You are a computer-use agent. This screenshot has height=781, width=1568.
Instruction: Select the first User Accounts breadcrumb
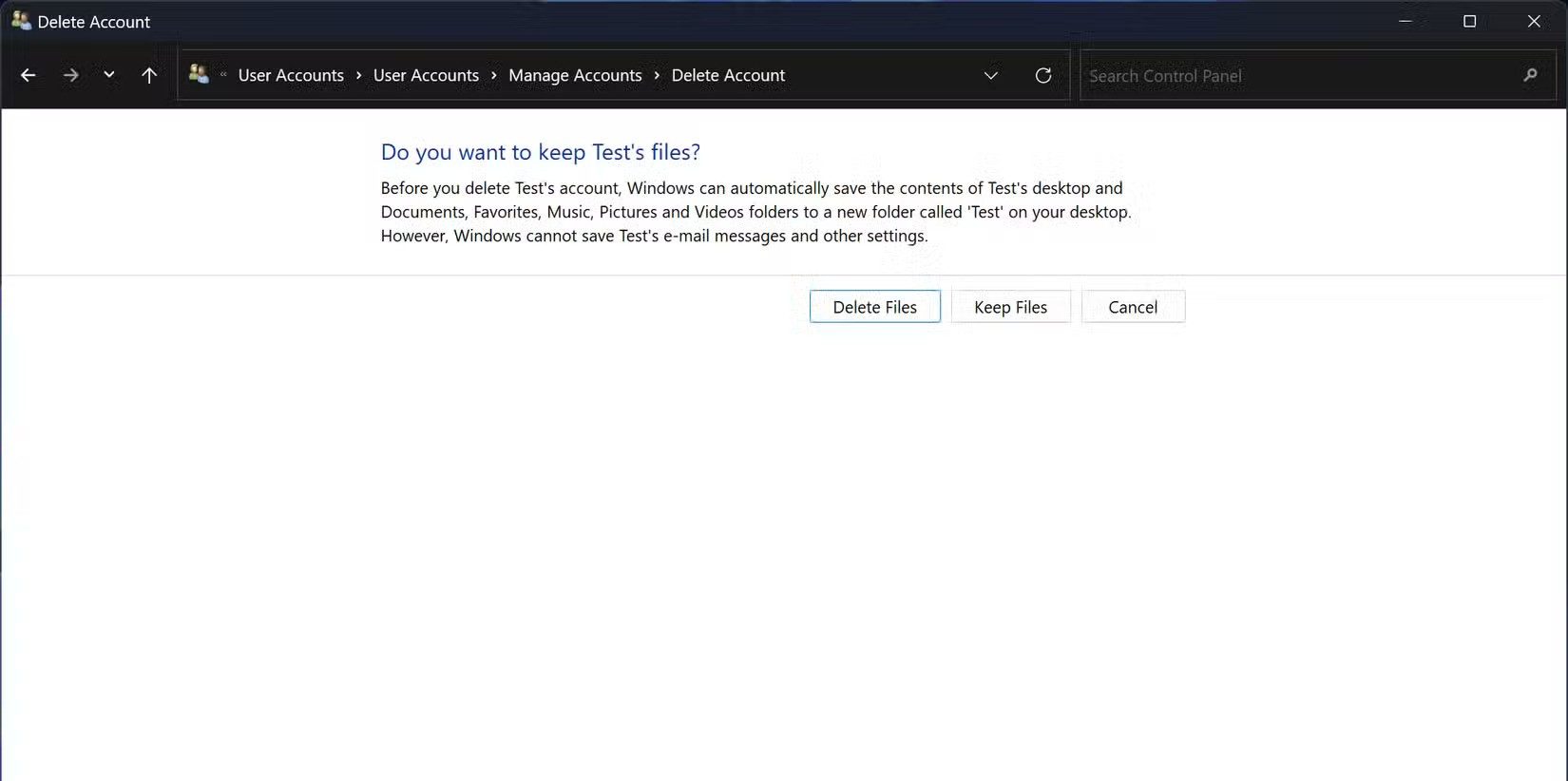tap(291, 75)
